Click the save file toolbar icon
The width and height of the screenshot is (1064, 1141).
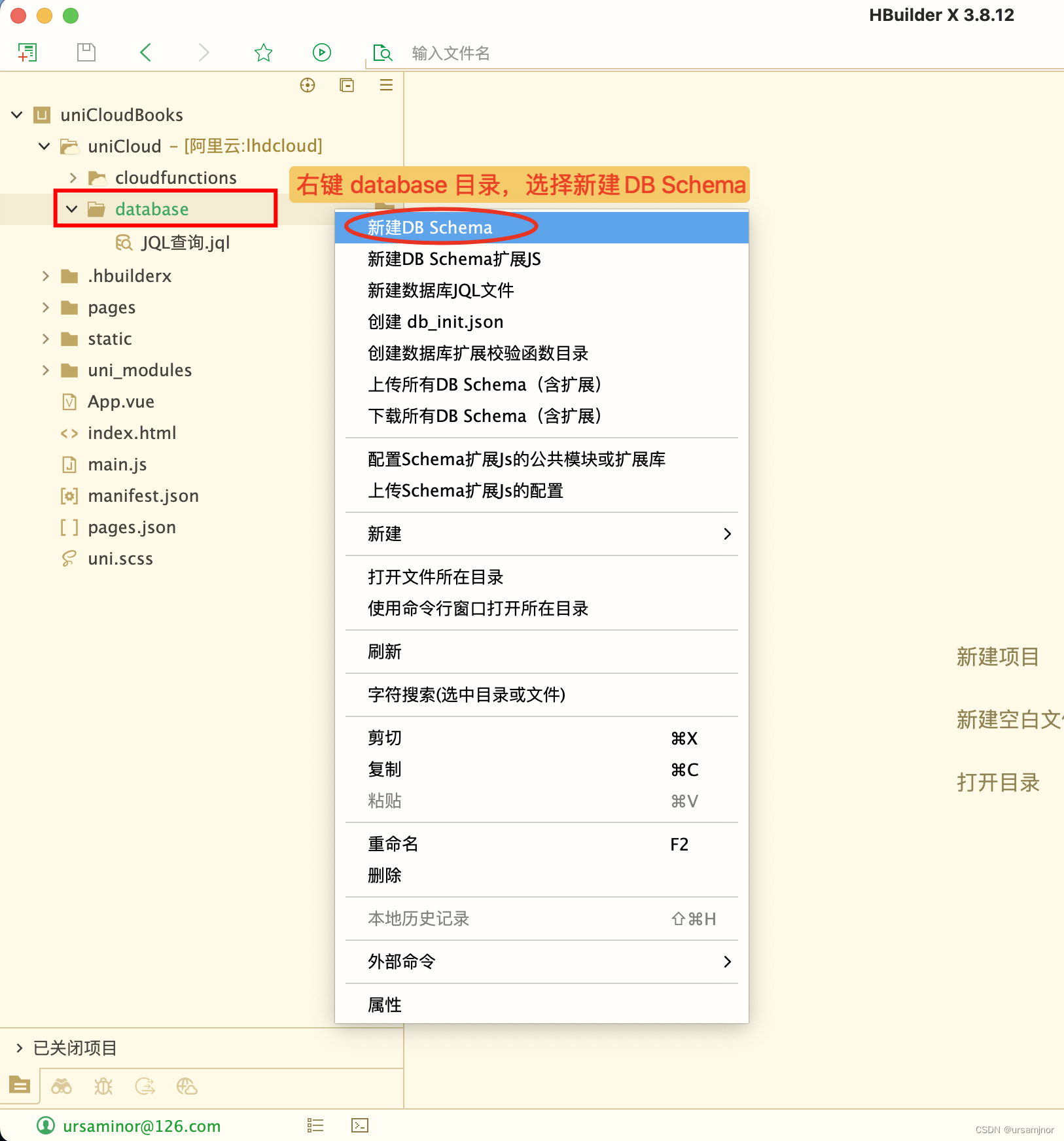click(86, 52)
